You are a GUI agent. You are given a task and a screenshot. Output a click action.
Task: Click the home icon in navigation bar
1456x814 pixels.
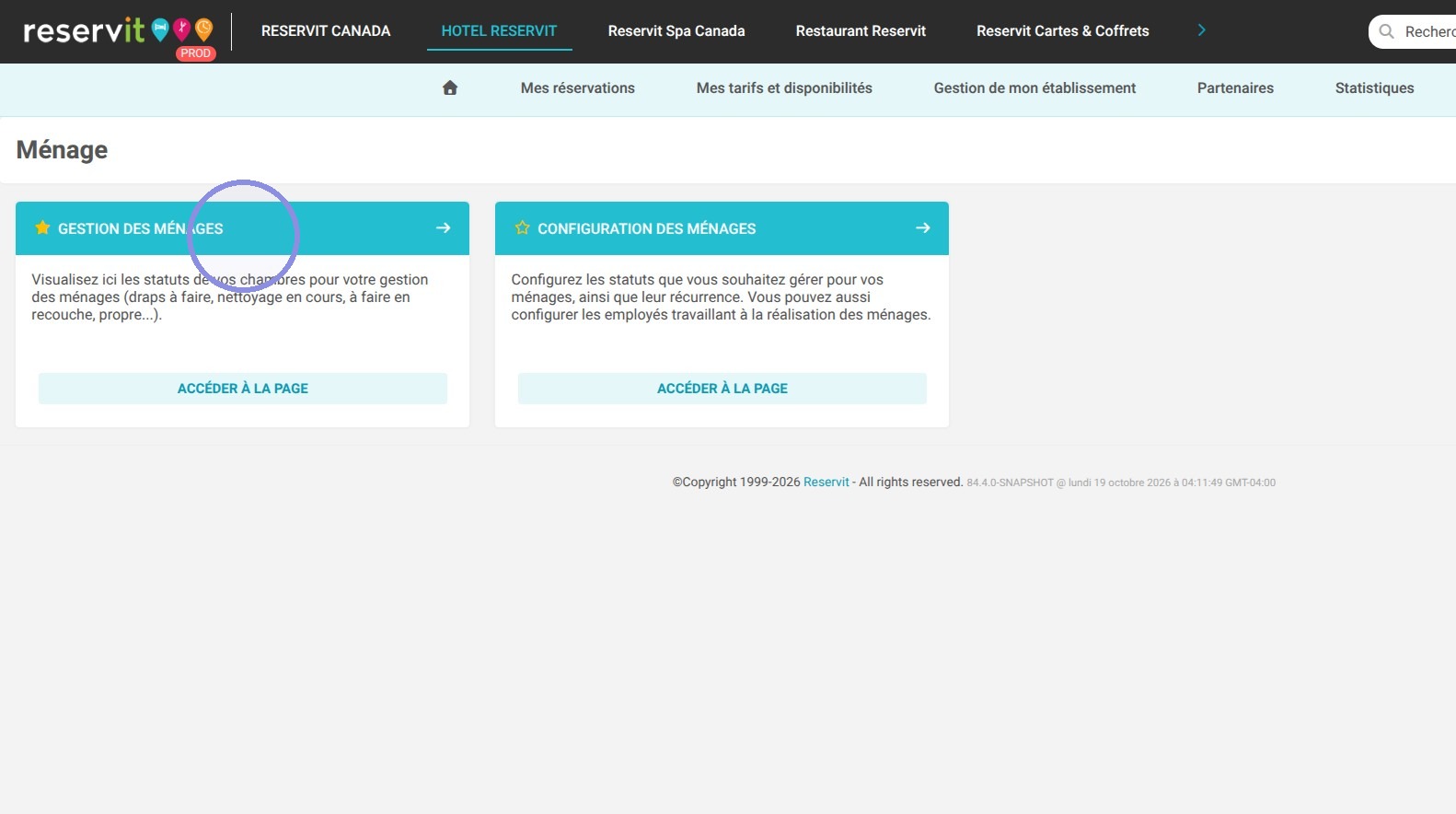(450, 87)
